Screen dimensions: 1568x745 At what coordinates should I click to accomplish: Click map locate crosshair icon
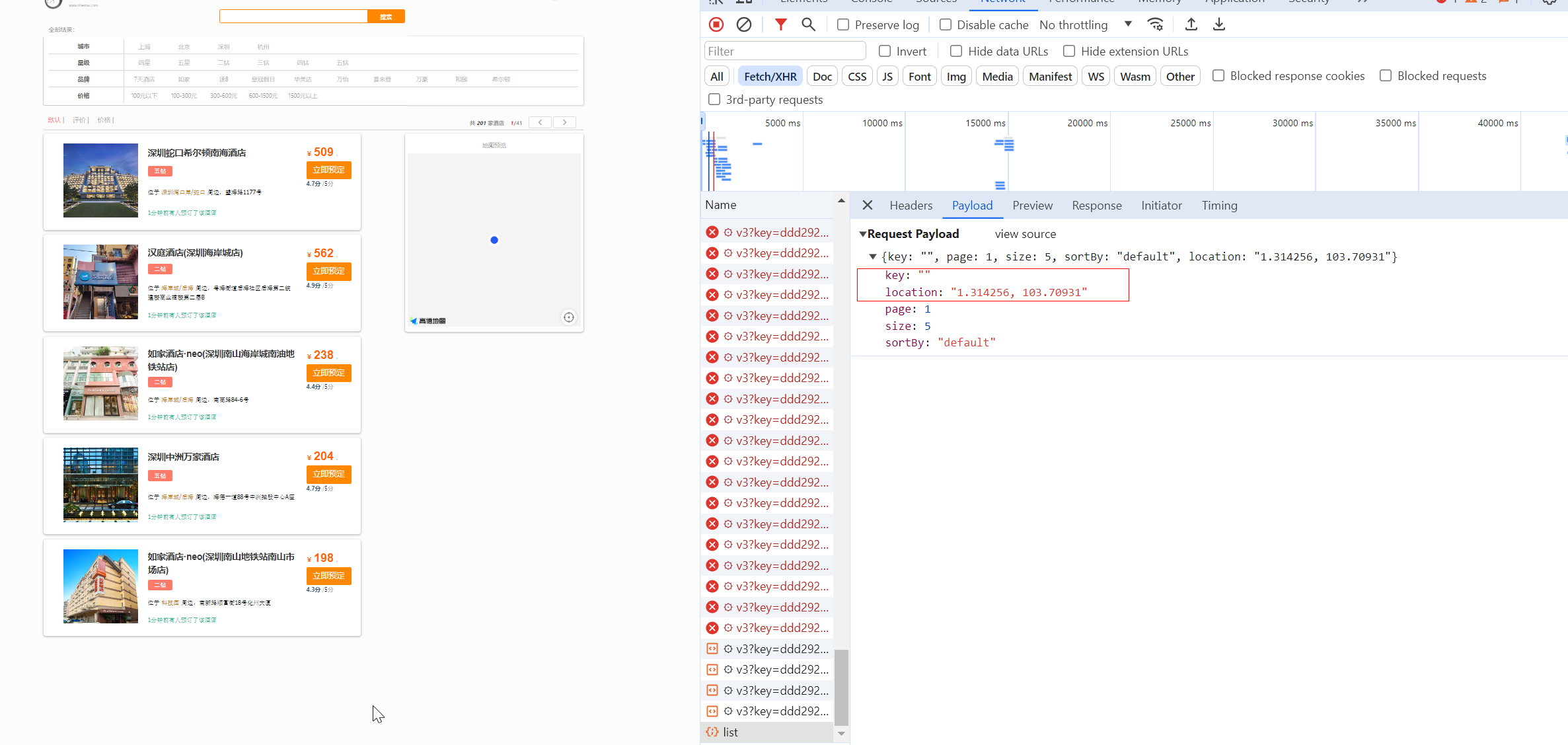point(568,317)
